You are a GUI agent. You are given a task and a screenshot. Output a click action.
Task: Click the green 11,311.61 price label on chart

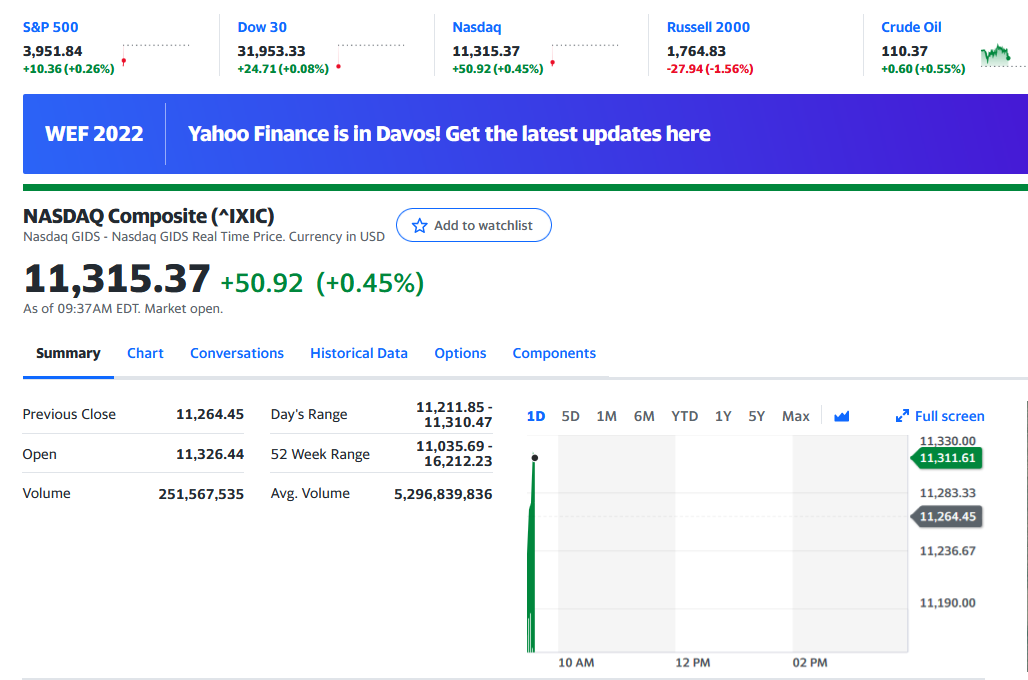(x=946, y=458)
